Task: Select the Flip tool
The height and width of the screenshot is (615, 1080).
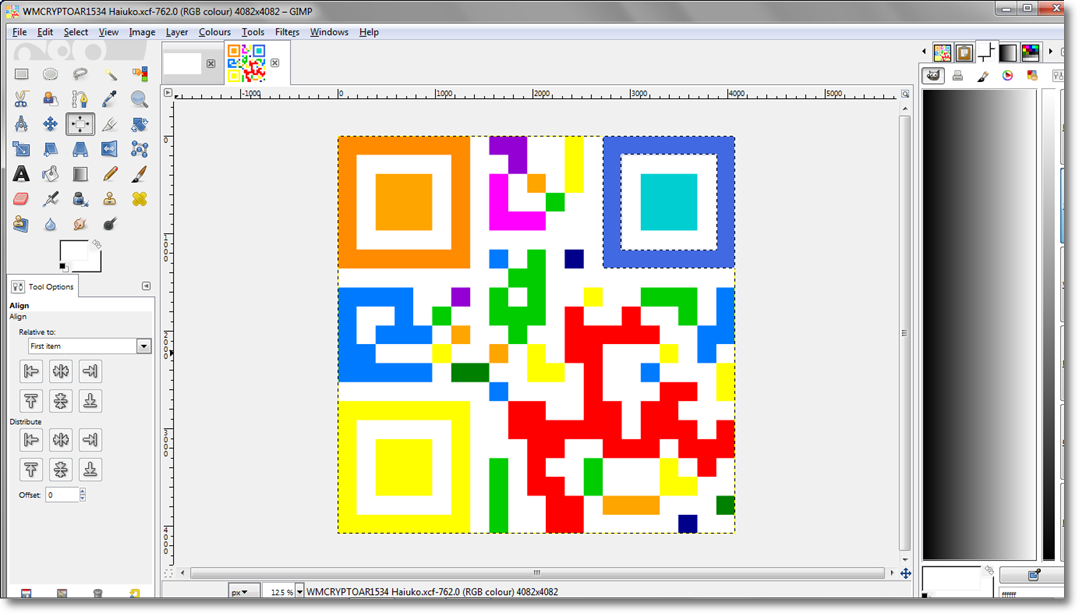Action: tap(110, 149)
